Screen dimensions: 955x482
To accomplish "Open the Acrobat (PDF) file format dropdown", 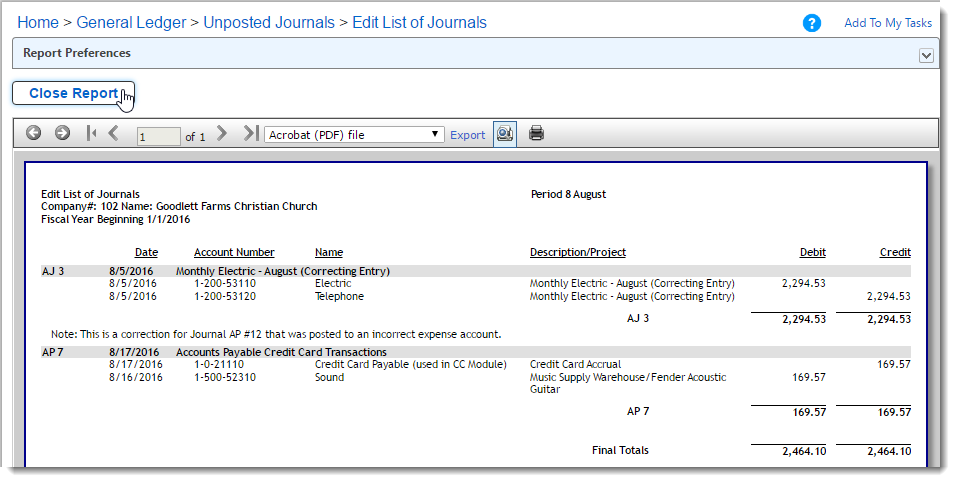I will coord(354,135).
